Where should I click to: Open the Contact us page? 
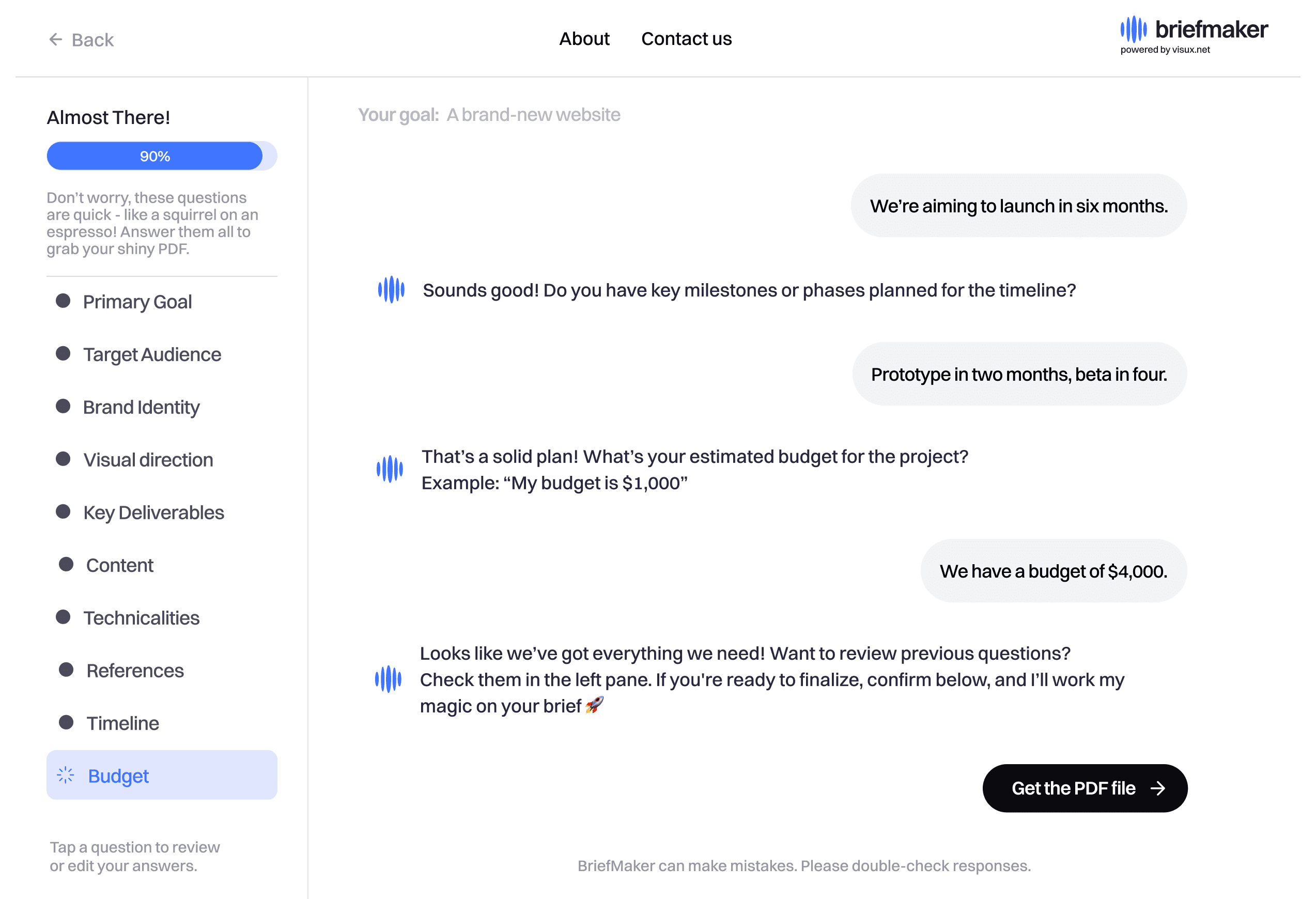pos(686,39)
